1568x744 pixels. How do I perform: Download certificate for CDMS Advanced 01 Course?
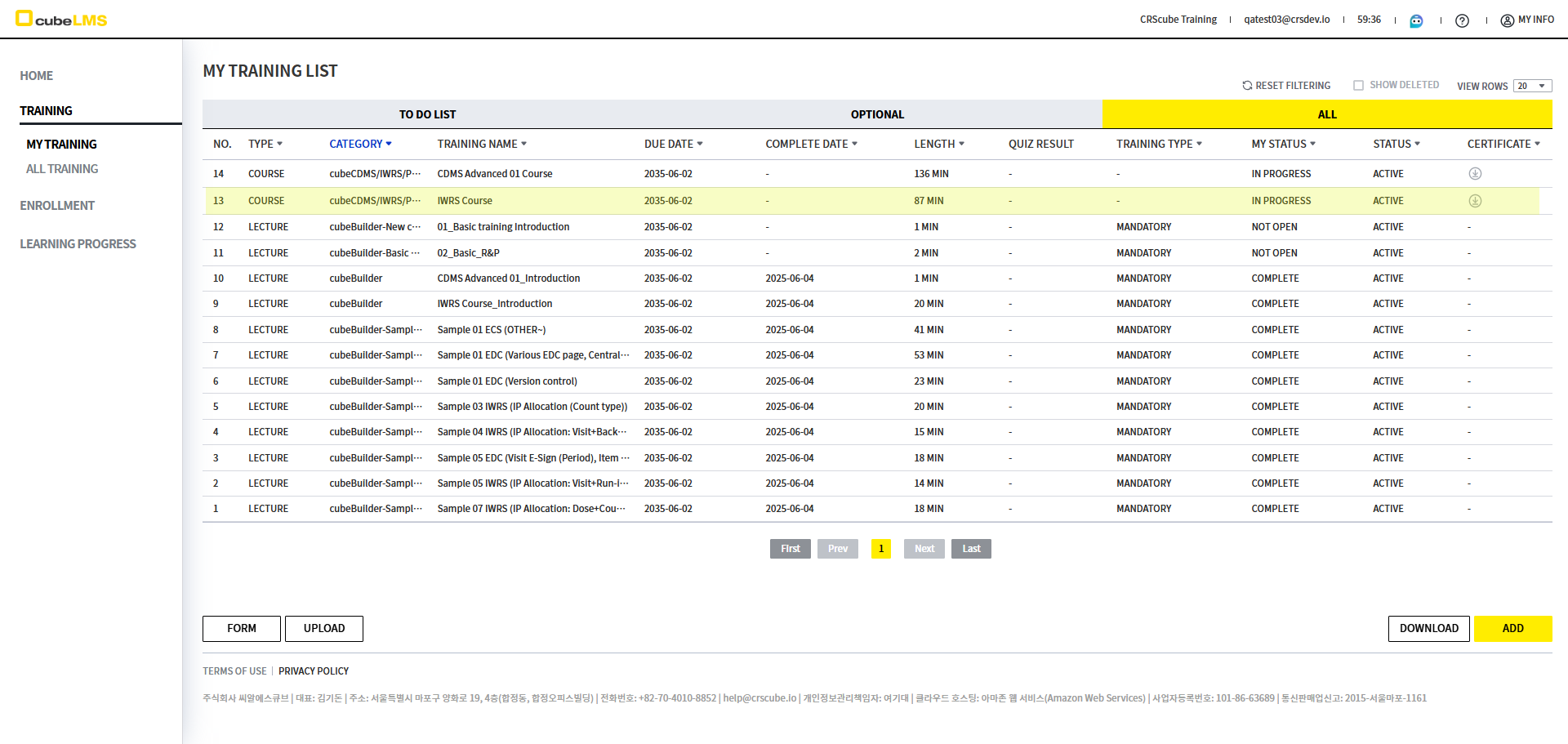pyautogui.click(x=1475, y=174)
